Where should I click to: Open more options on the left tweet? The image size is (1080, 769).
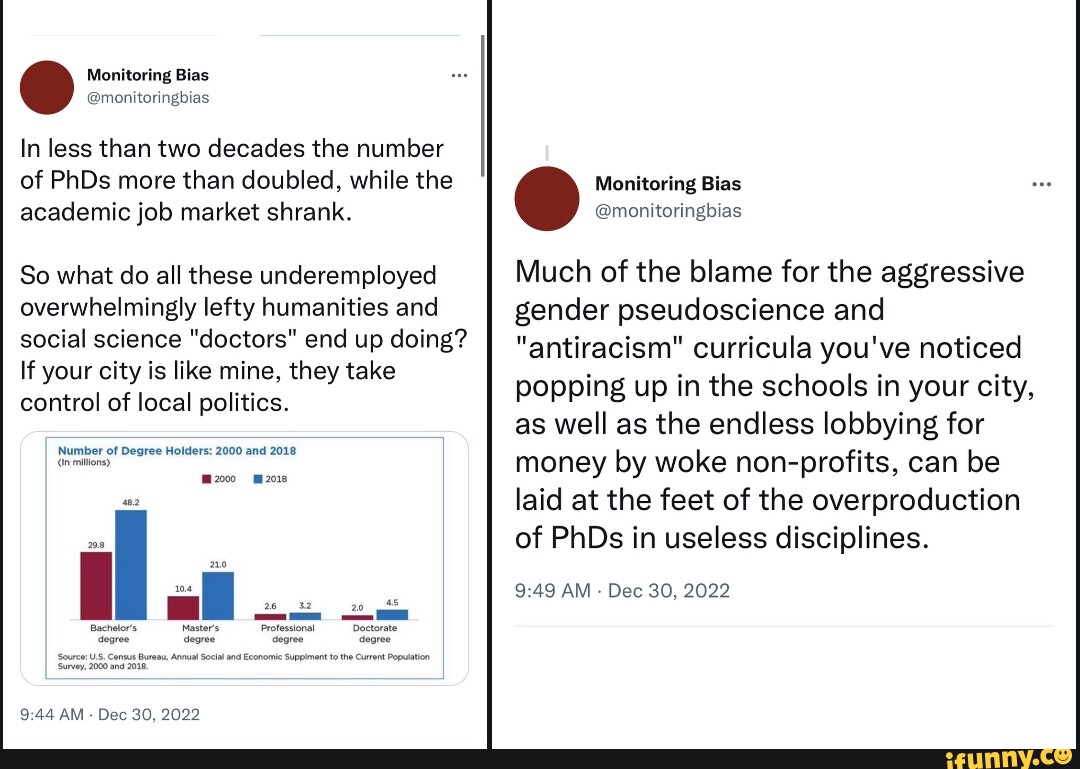[459, 76]
